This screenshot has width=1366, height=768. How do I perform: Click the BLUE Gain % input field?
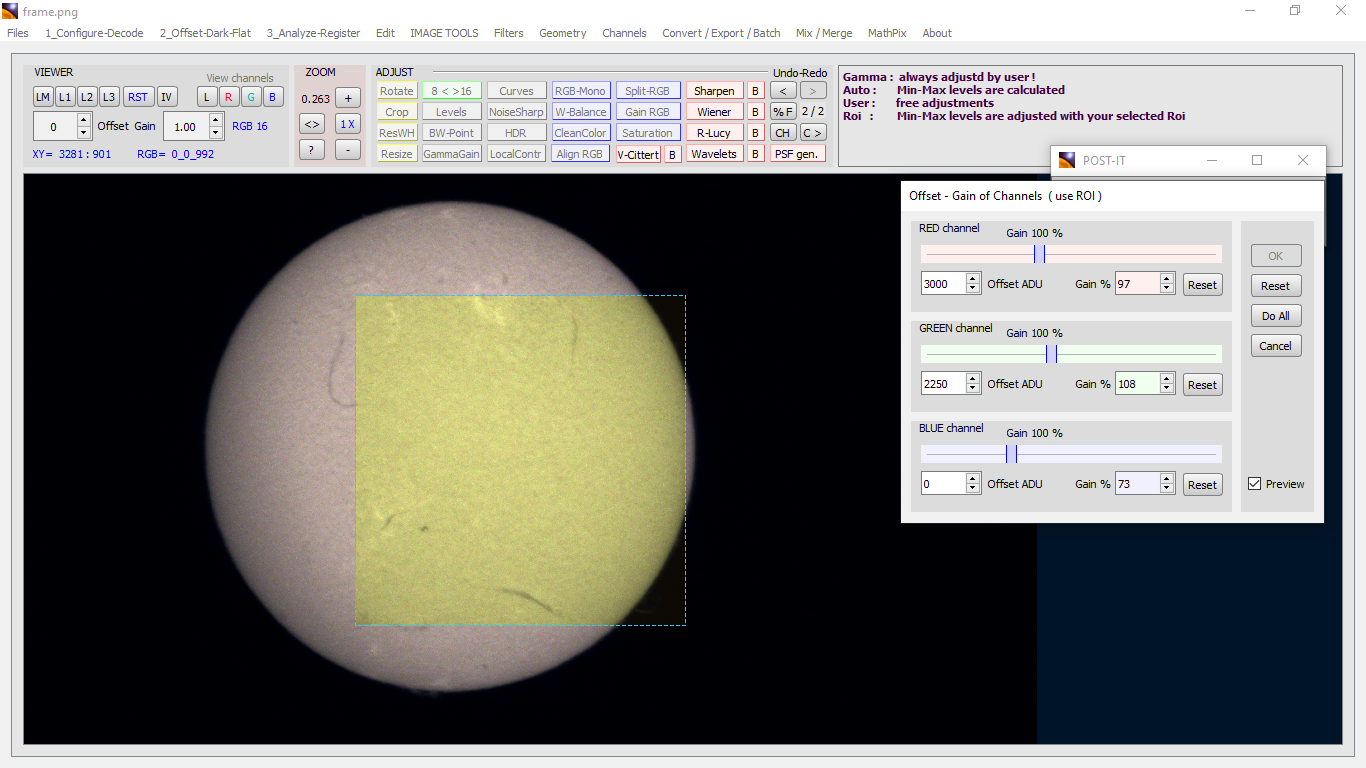pyautogui.click(x=1137, y=484)
